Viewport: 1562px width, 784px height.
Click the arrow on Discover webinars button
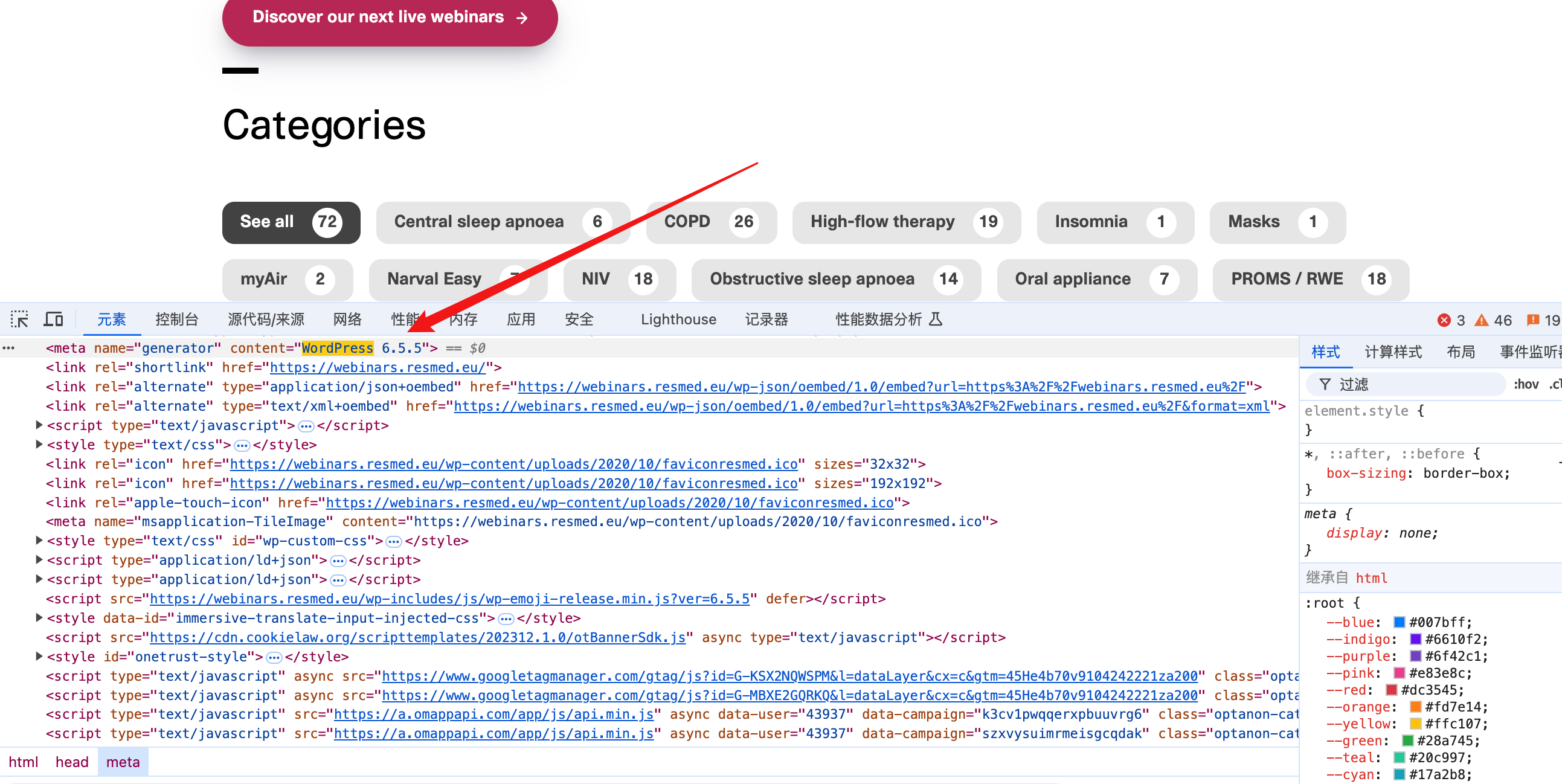click(x=522, y=18)
